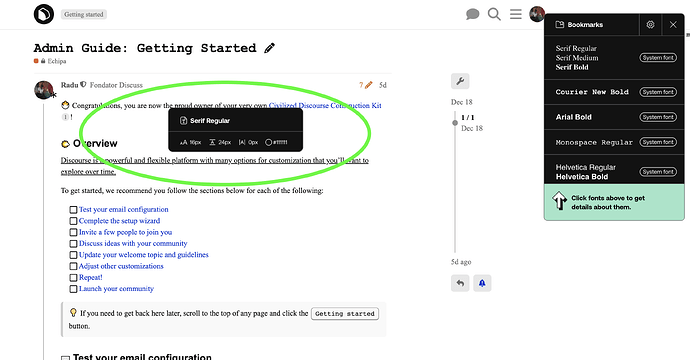
Task: Click the Overview heading
Action: coord(95,143)
